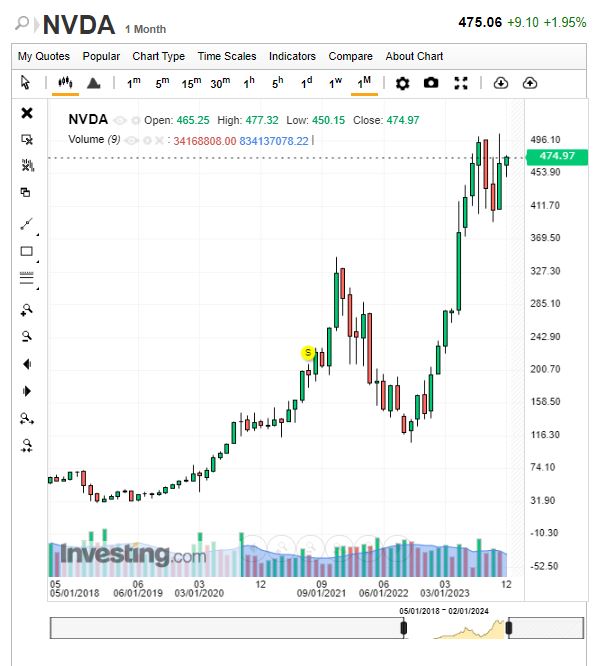Grab the left handle of range slider
The height and width of the screenshot is (666, 596).
pos(404,628)
